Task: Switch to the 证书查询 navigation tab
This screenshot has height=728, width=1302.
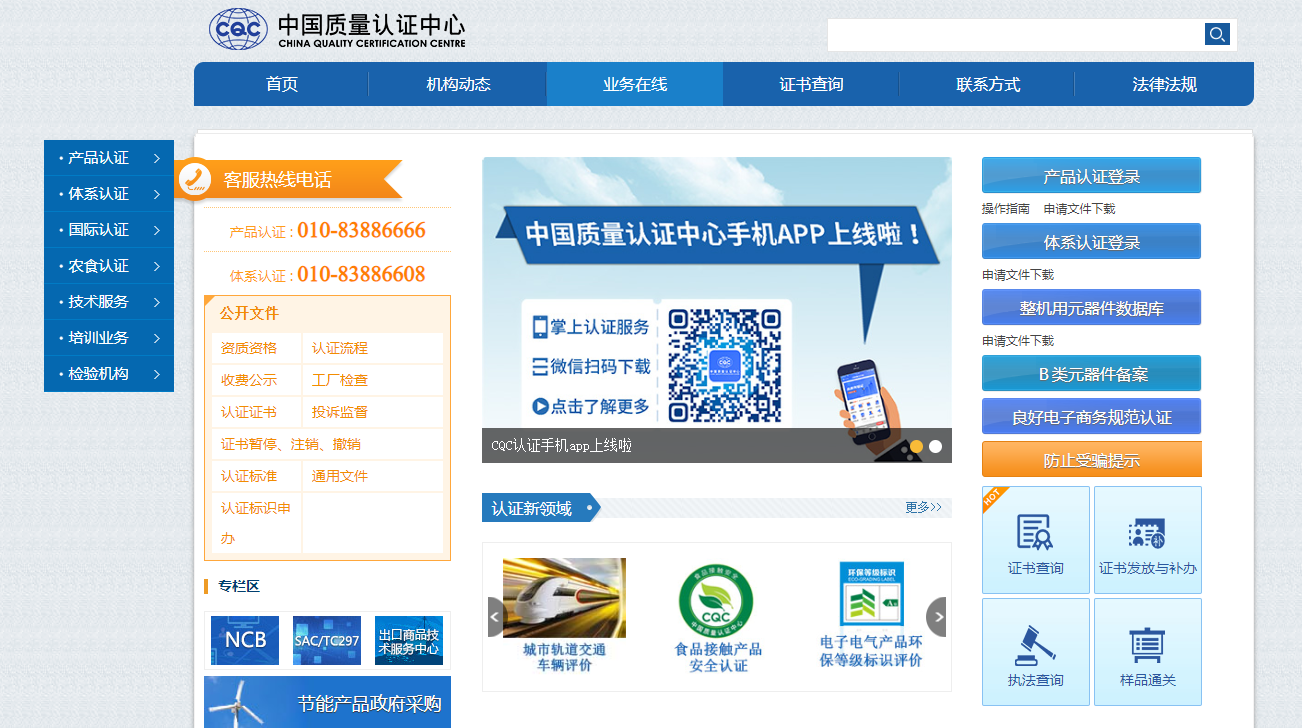Action: (x=810, y=84)
